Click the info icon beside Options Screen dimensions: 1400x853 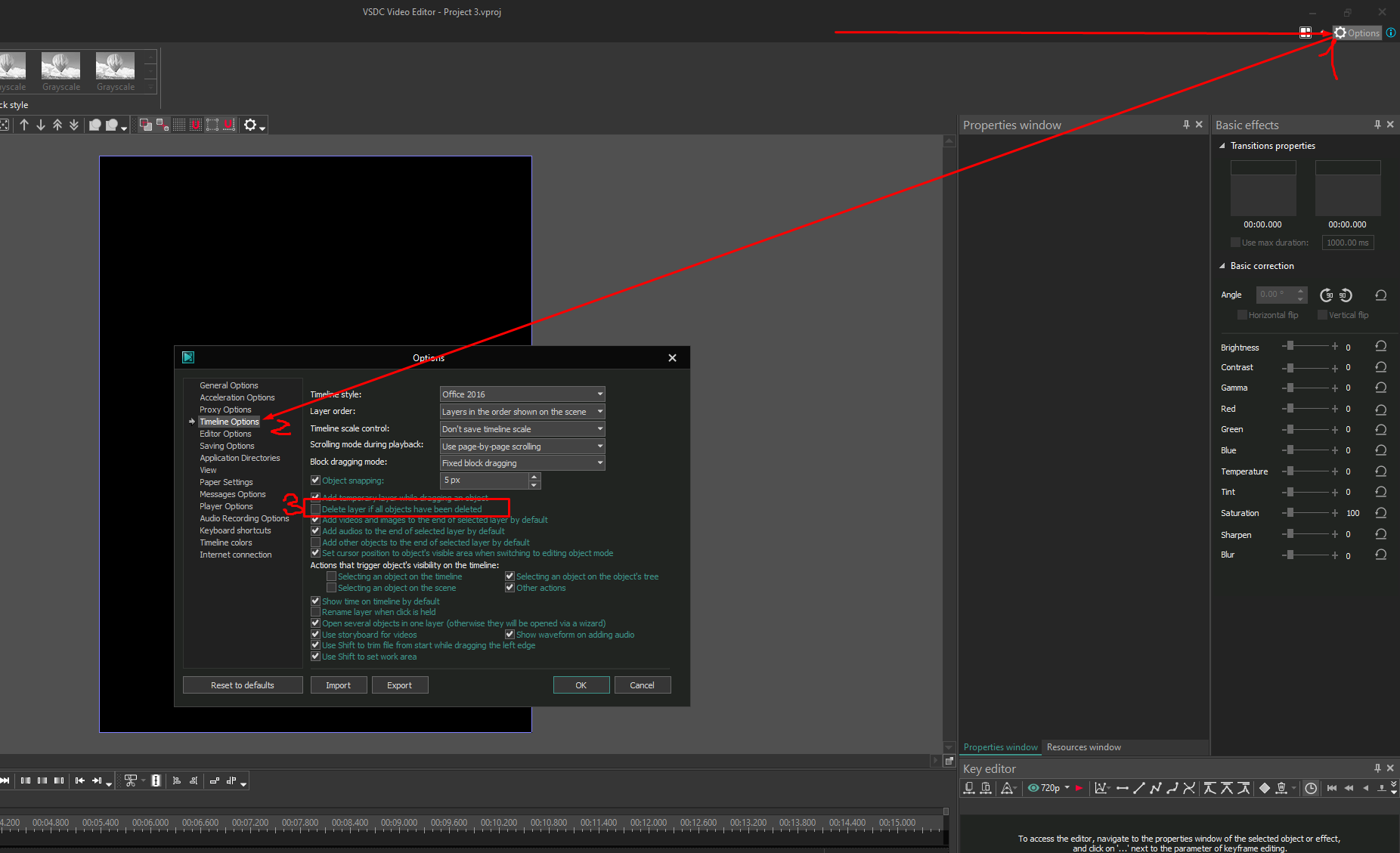[x=1391, y=33]
